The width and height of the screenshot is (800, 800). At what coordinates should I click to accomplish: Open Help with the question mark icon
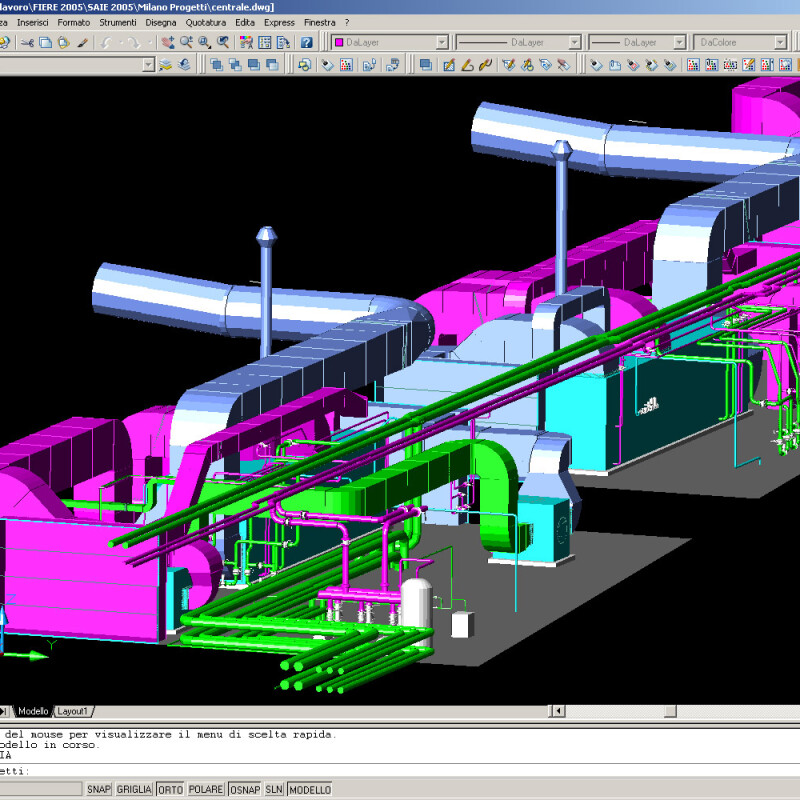[x=307, y=42]
